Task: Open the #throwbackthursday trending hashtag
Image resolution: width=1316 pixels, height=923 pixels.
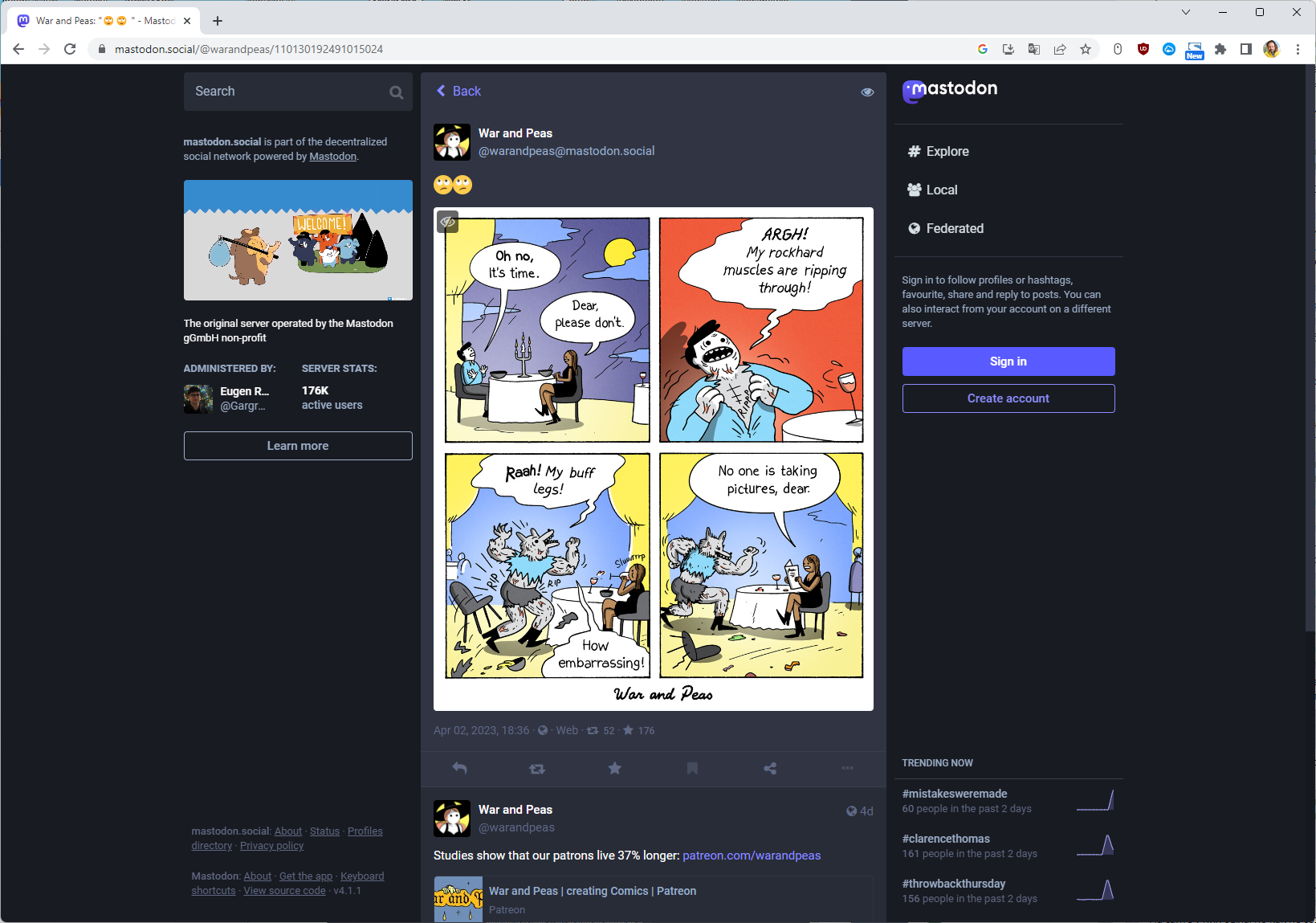Action: (x=954, y=884)
